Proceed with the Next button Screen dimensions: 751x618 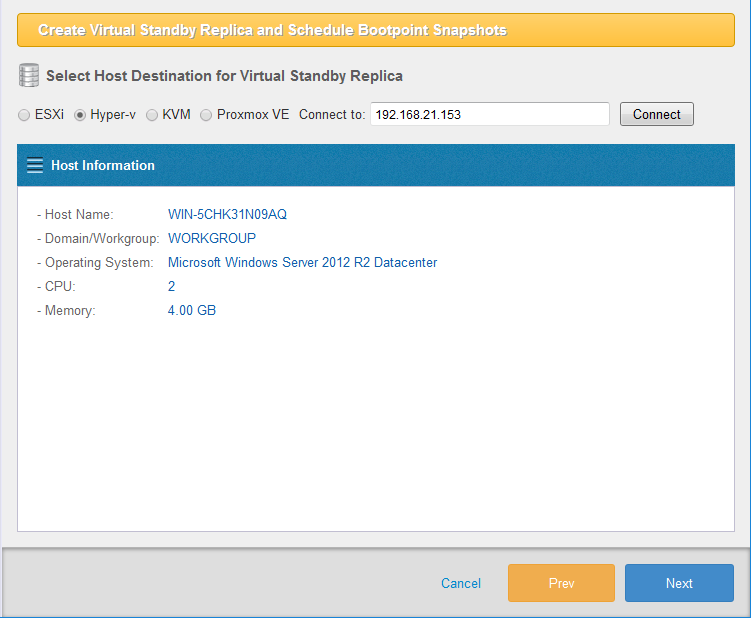tap(679, 583)
